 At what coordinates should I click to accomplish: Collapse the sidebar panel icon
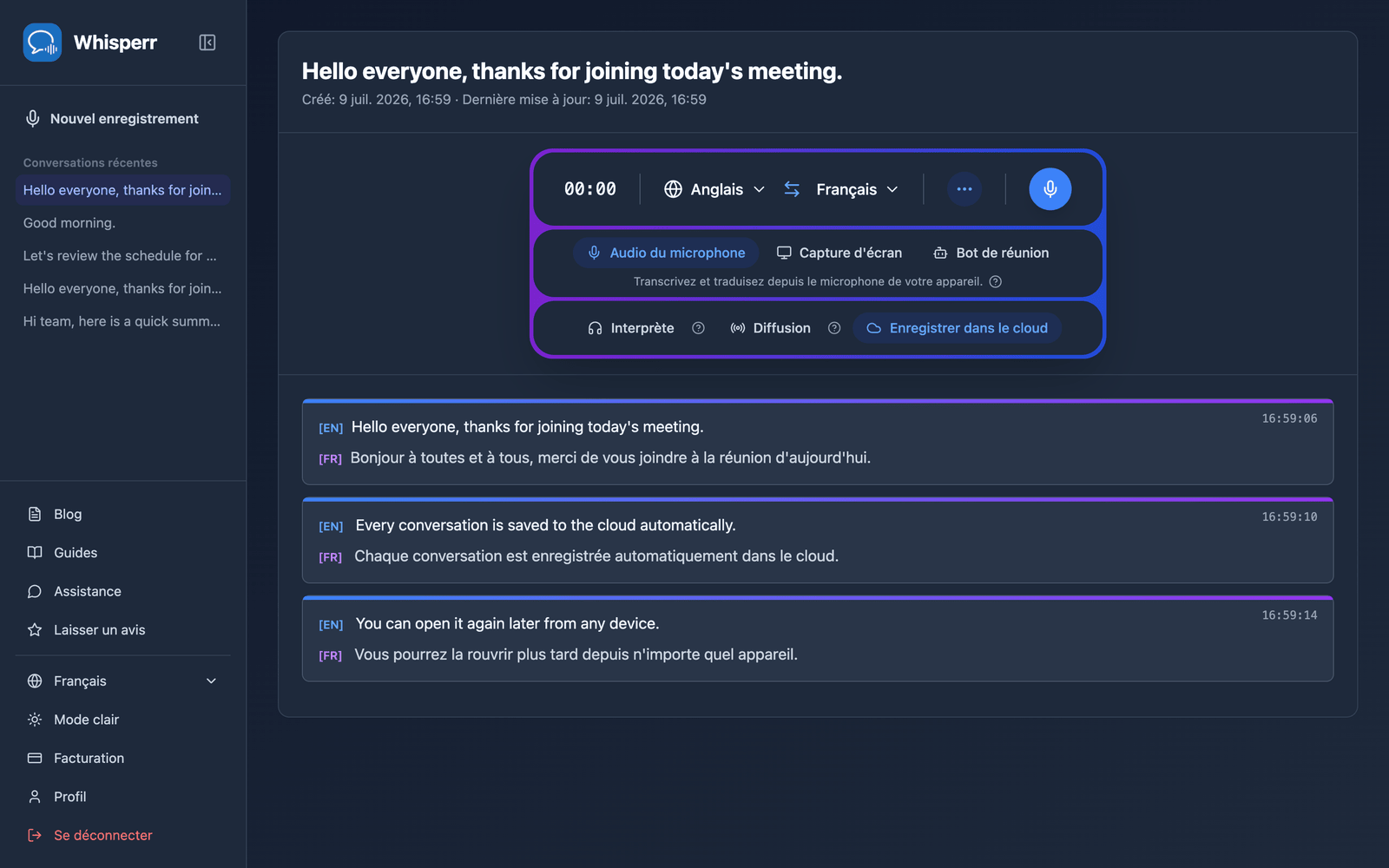tap(207, 43)
